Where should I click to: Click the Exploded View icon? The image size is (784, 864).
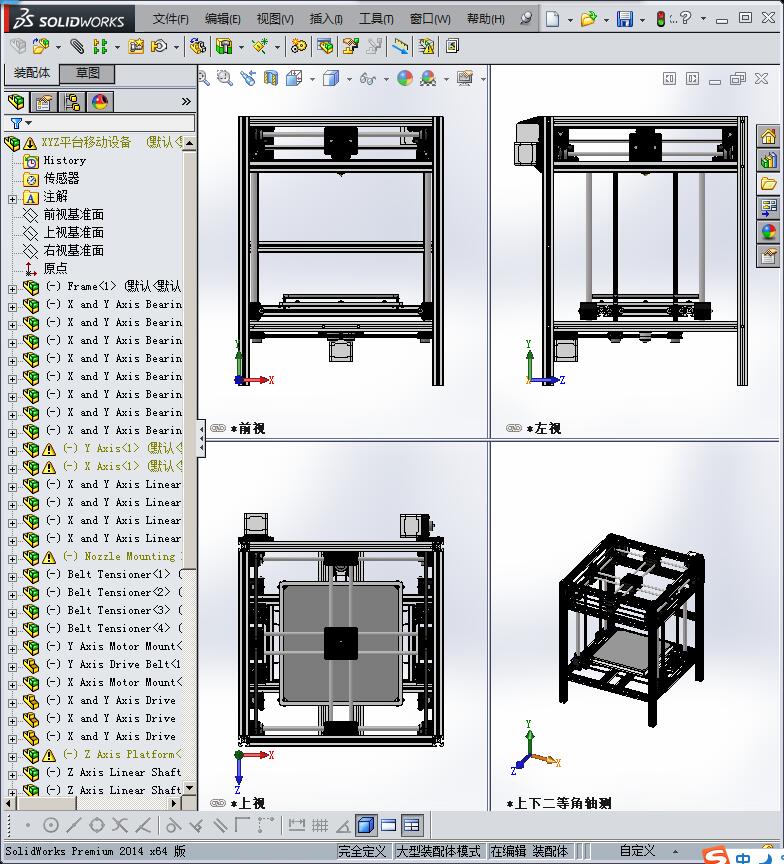pyautogui.click(x=350, y=46)
